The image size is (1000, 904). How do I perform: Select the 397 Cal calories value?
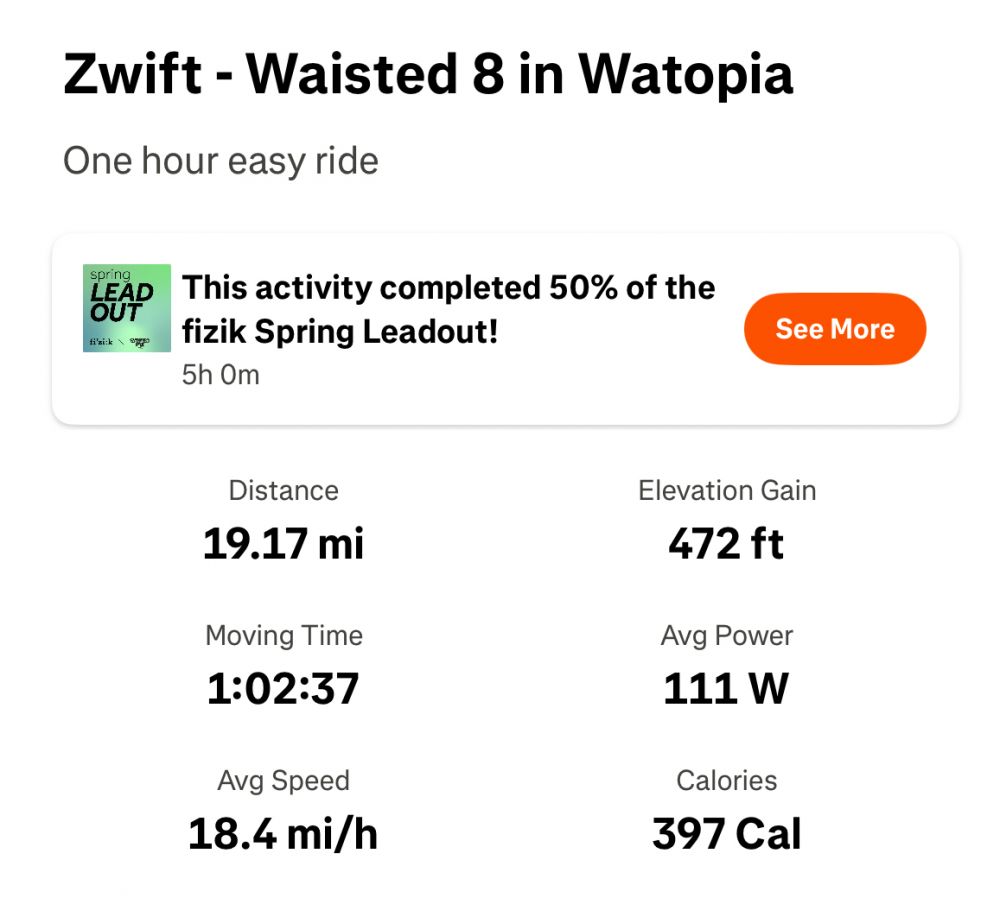point(727,834)
